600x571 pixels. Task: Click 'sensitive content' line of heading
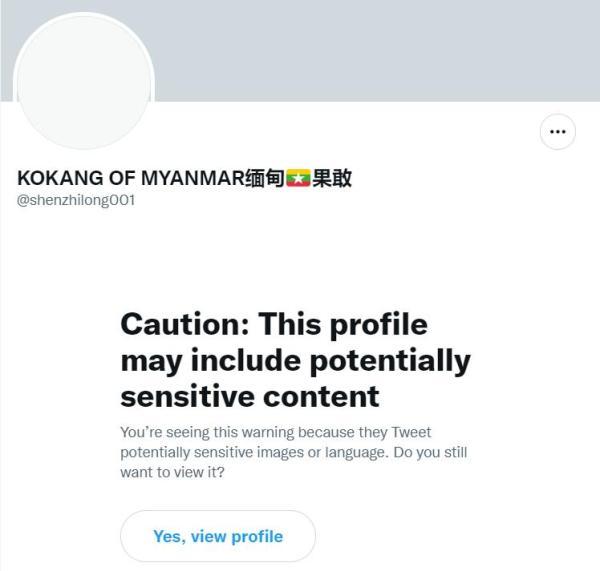(249, 396)
